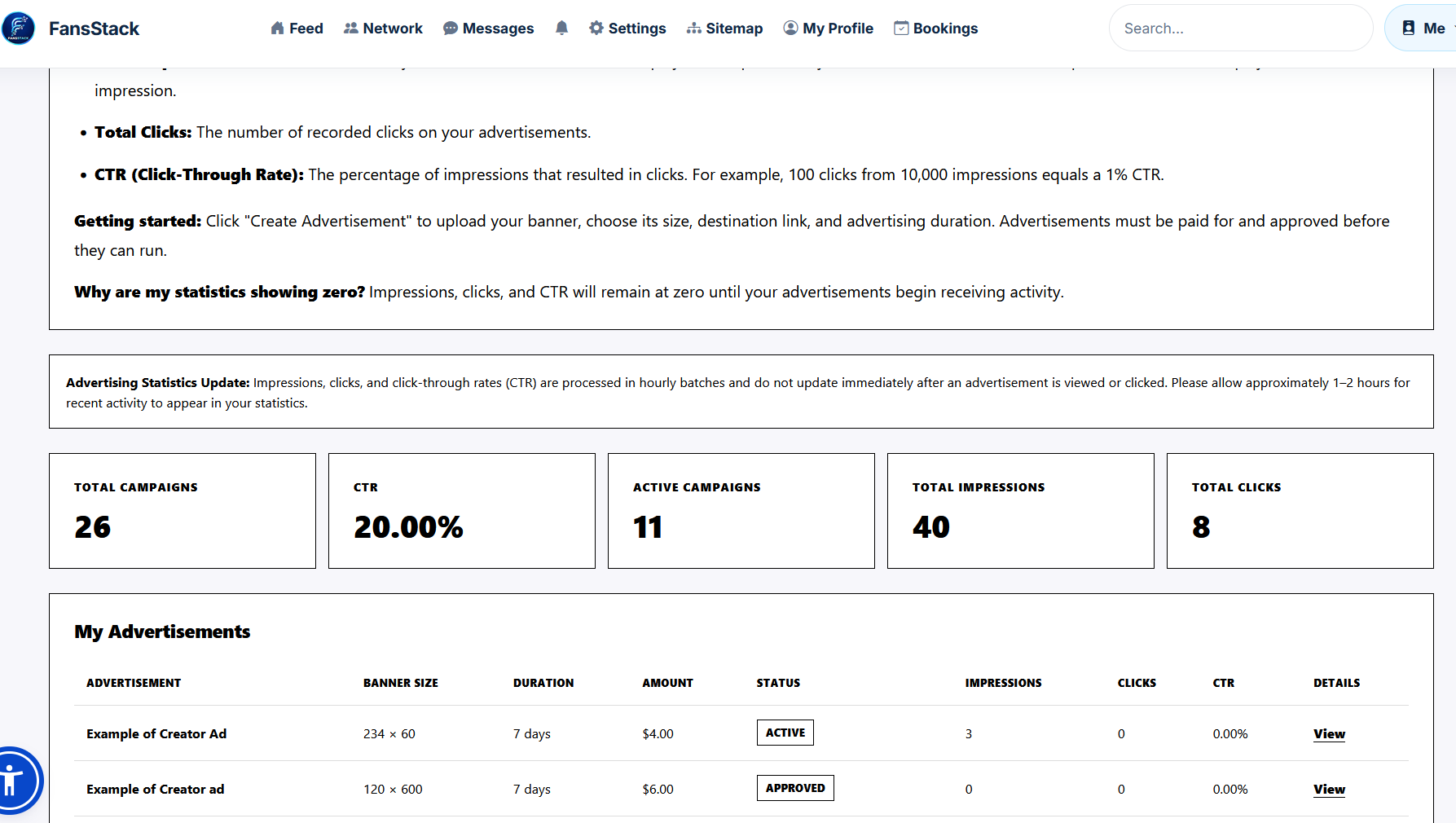This screenshot has width=1456, height=823.
Task: Open the Sitemap link
Action: tap(724, 29)
